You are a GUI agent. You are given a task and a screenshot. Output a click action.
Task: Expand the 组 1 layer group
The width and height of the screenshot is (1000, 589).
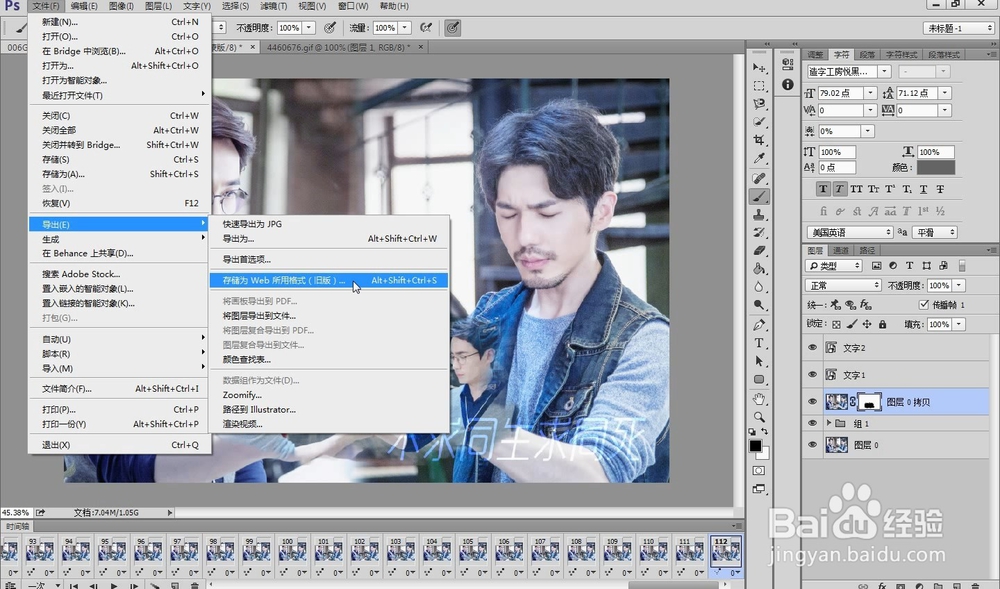(x=829, y=423)
